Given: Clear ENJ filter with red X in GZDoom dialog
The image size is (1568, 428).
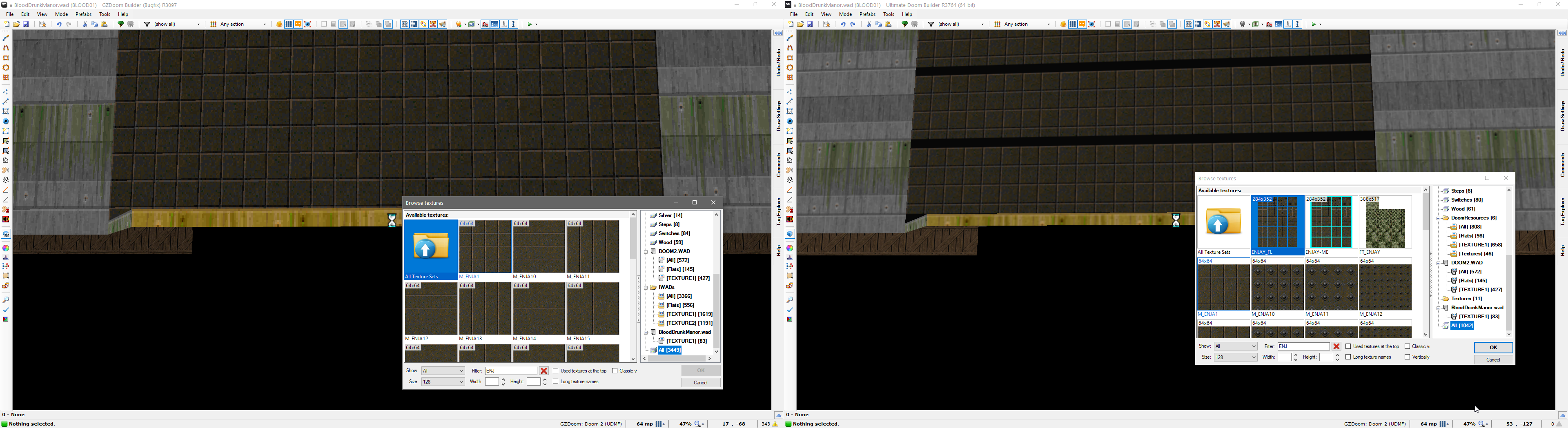Looking at the screenshot, I should (x=544, y=371).
